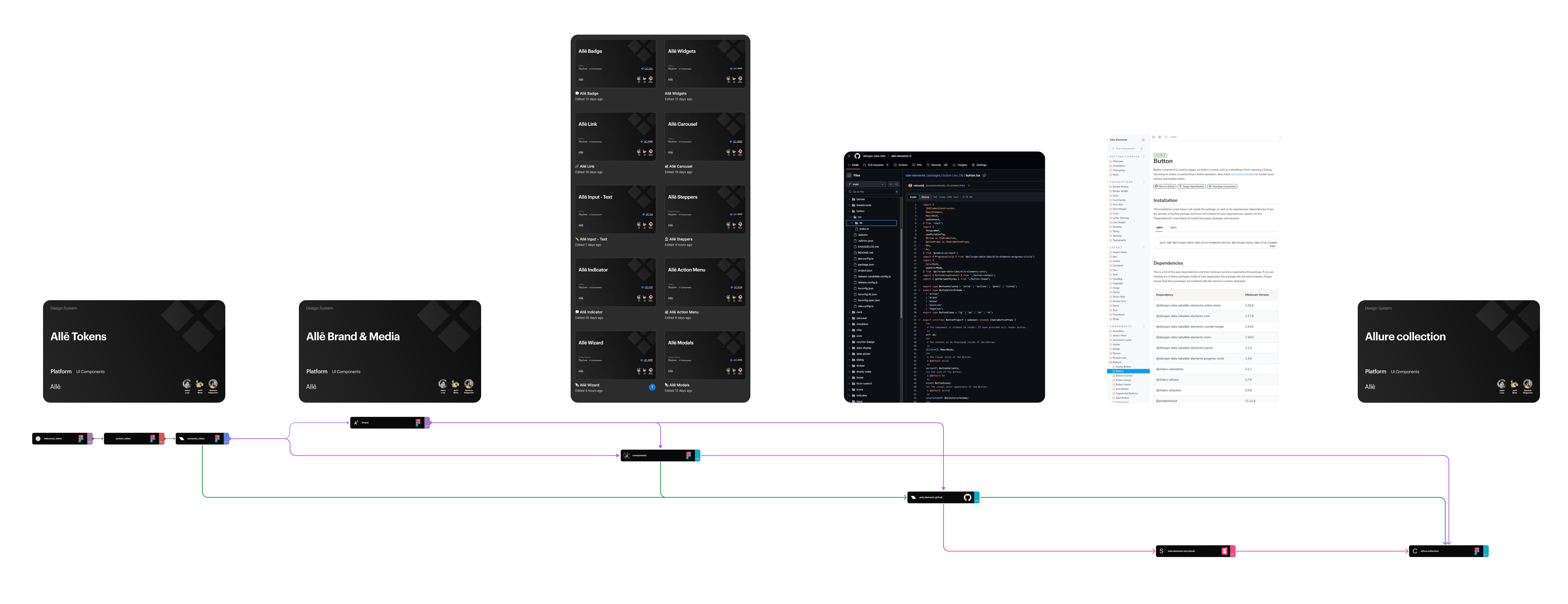This screenshot has width=1568, height=604.
Task: Open the repository Settings tab
Action: (x=979, y=165)
